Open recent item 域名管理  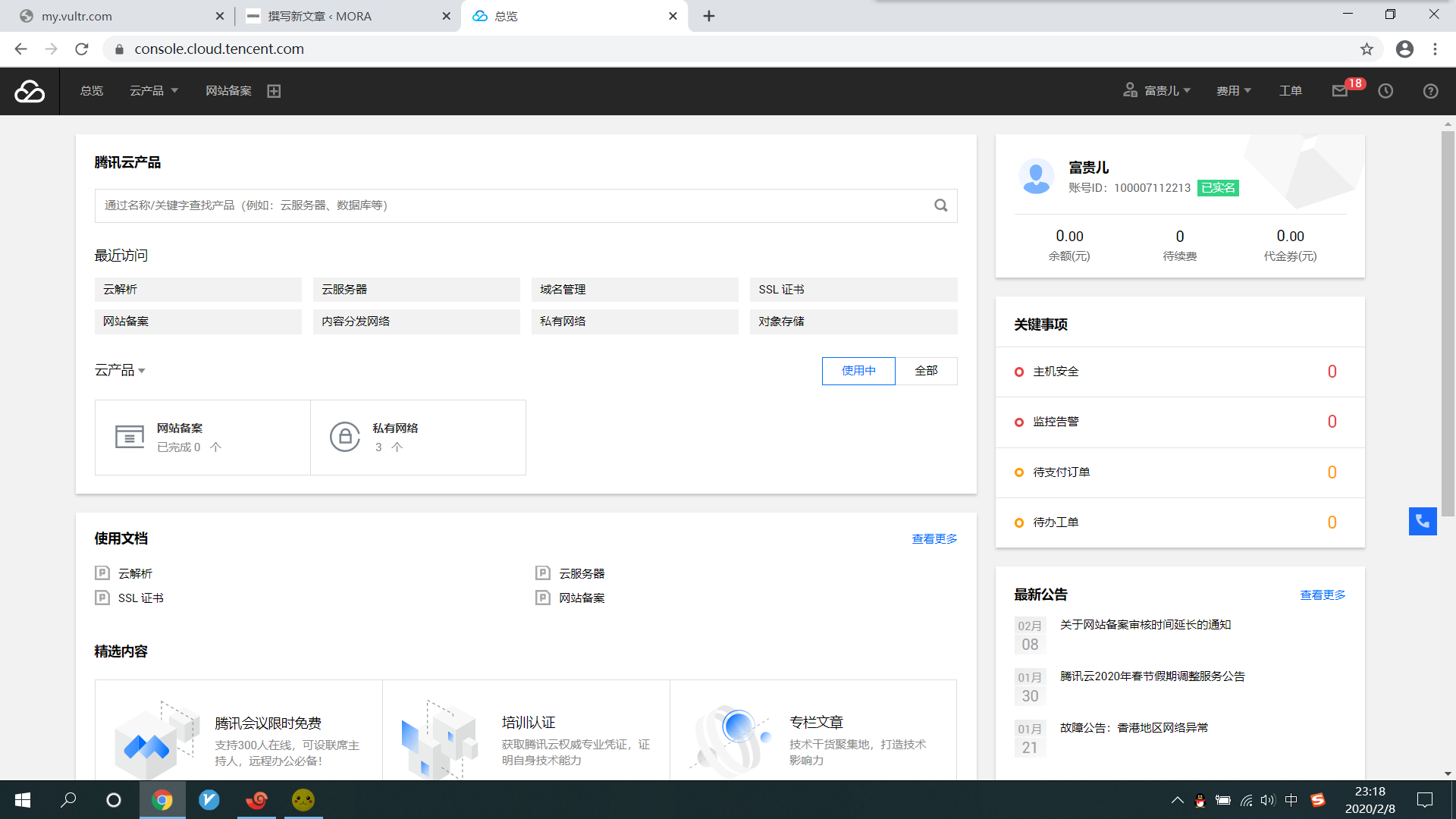coord(635,290)
